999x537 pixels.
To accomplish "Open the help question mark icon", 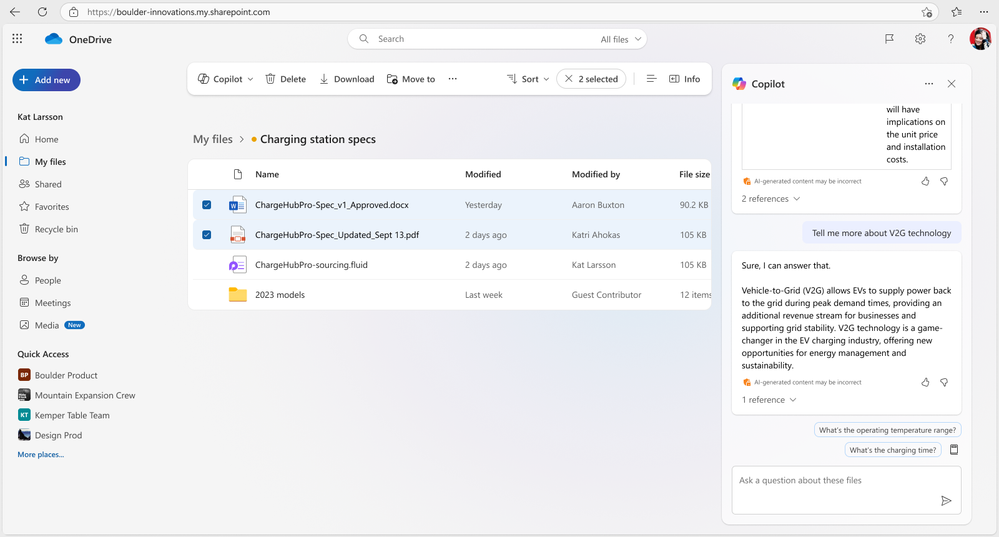I will click(x=951, y=39).
